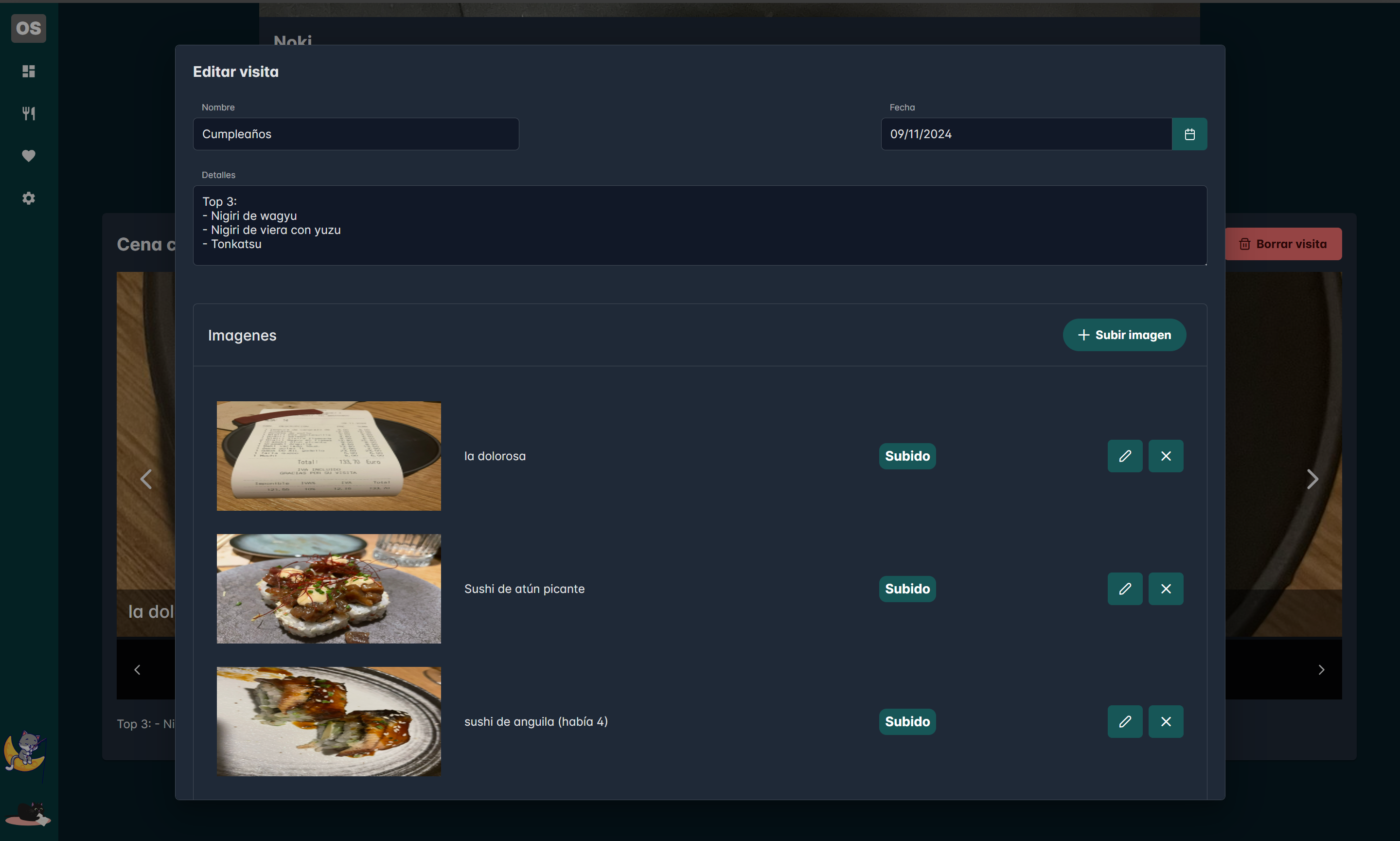Click the Fecha date input field

[x=1026, y=134]
